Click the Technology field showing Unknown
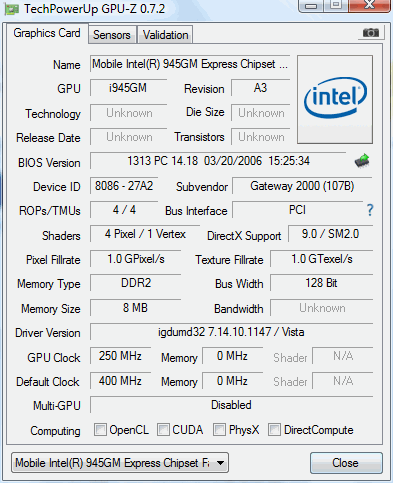The width and height of the screenshot is (393, 483). 128,113
